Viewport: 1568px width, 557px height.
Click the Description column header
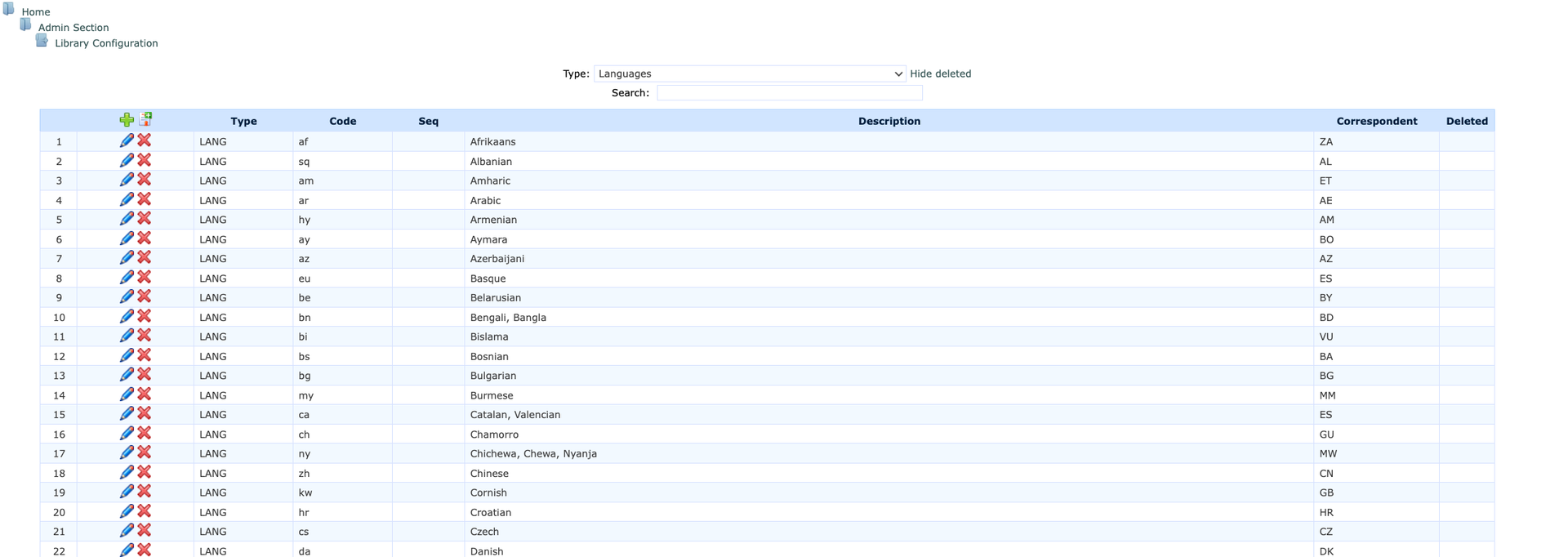(889, 121)
